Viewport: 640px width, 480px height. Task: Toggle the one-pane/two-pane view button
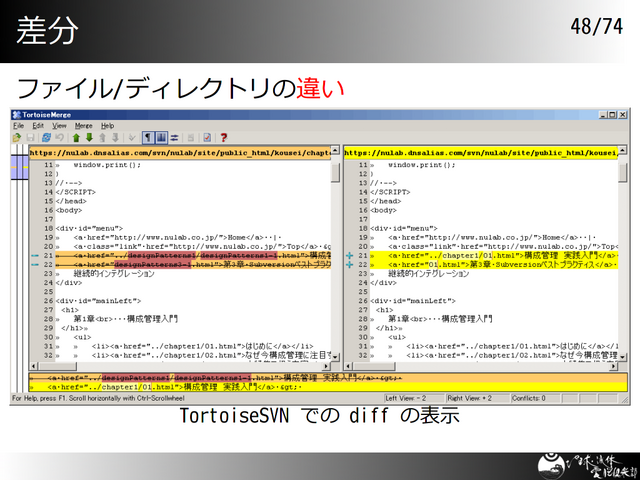(162, 137)
